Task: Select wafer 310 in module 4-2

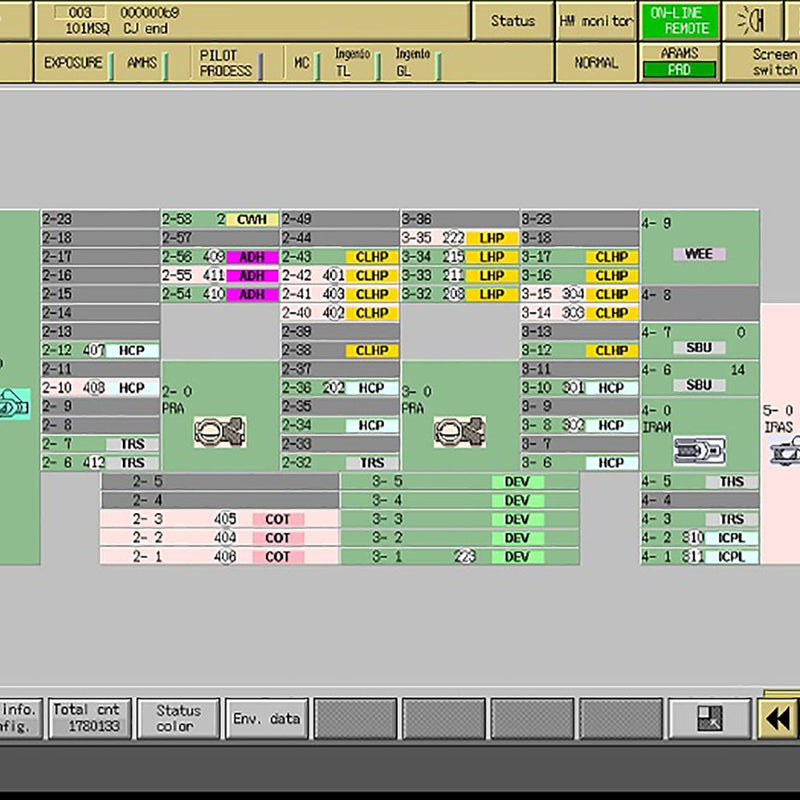Action: (693, 538)
